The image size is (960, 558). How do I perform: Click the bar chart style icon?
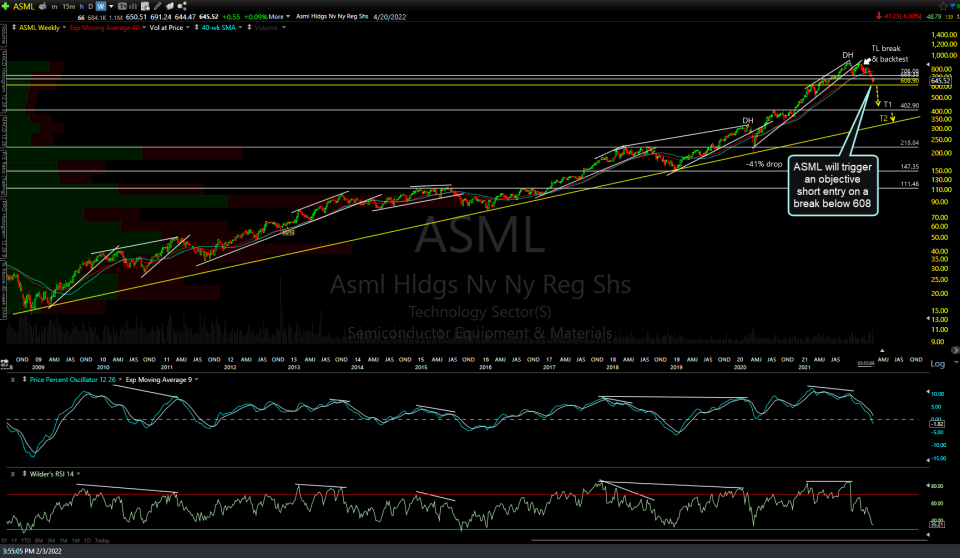tap(133, 6)
